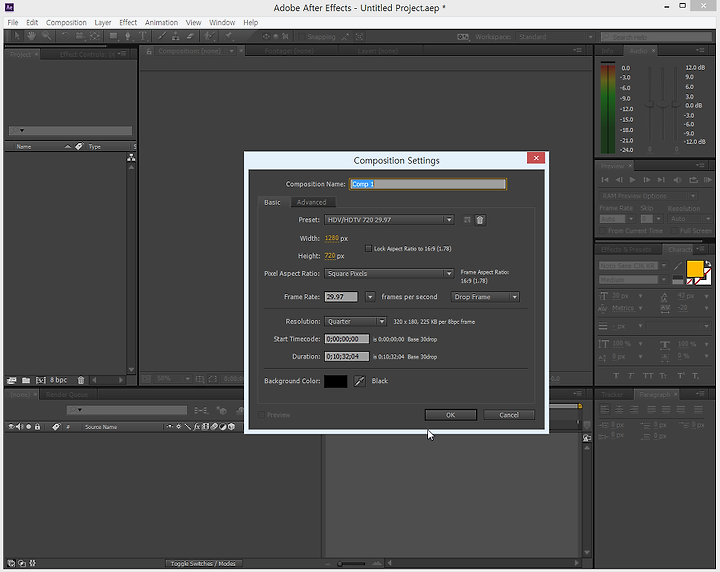Click the save preset icon beside Preset
Screen dimensions: 720x572
click(467, 220)
